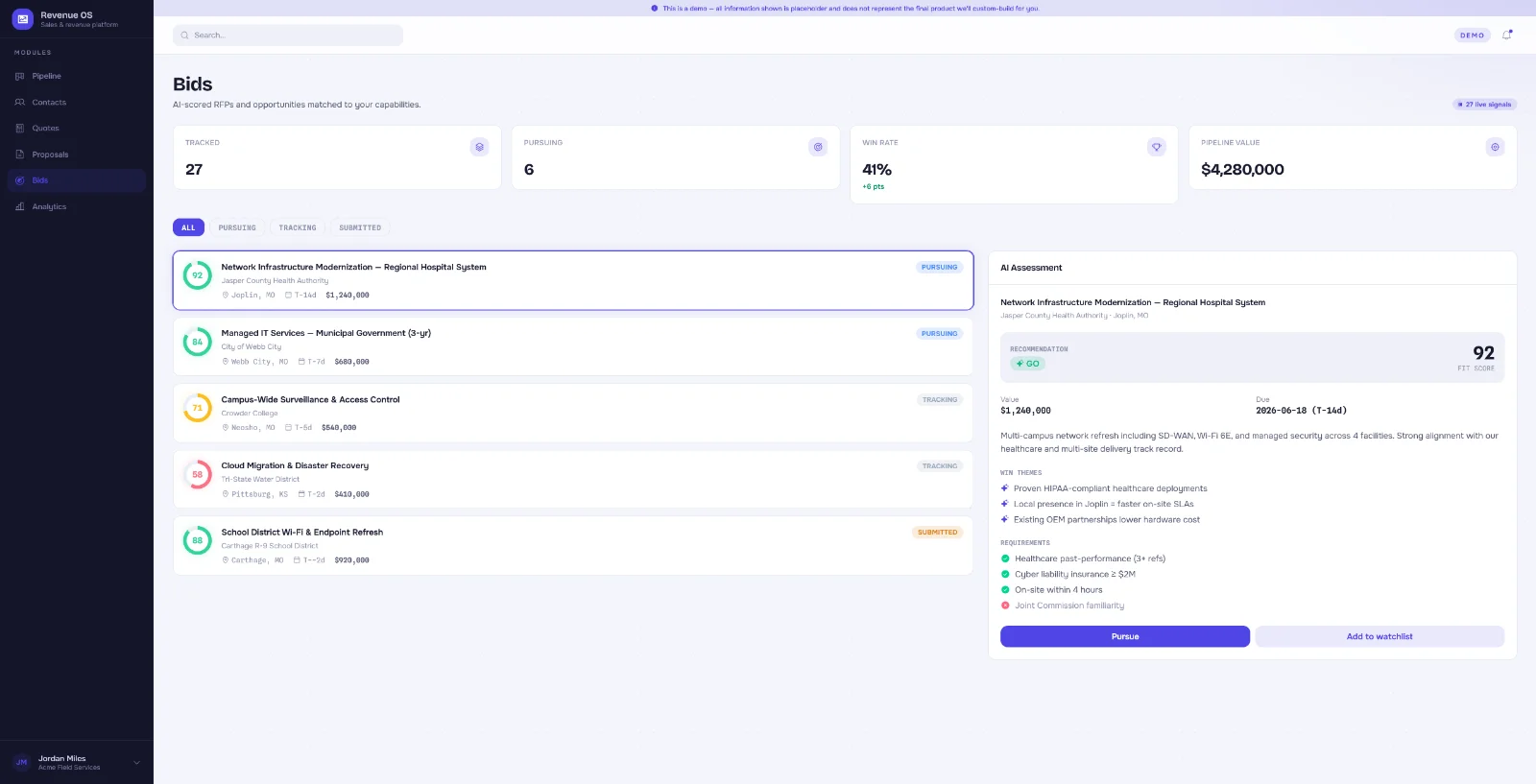Click the score 84 ring
Viewport: 1536px width, 784px height.
[x=198, y=342]
